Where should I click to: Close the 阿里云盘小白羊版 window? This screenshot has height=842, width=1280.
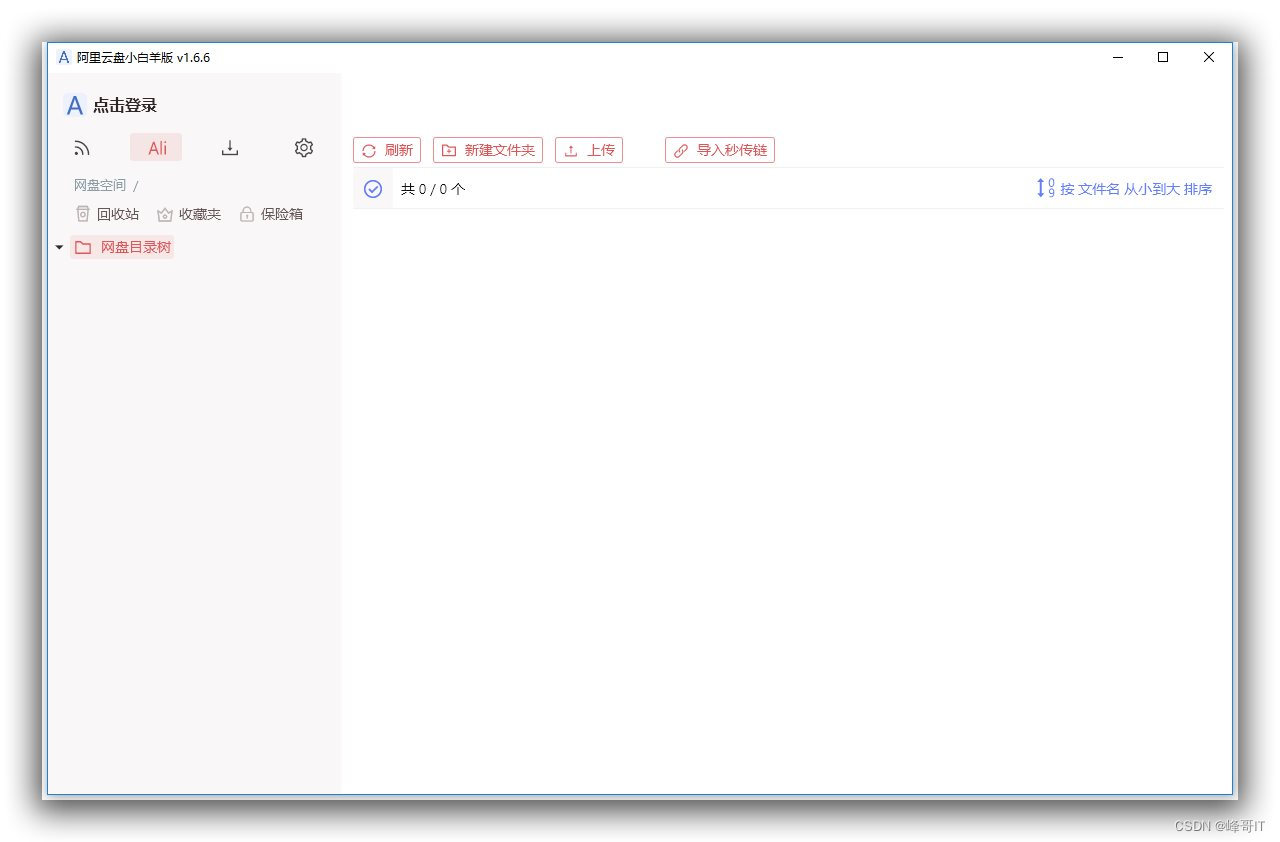[x=1209, y=57]
